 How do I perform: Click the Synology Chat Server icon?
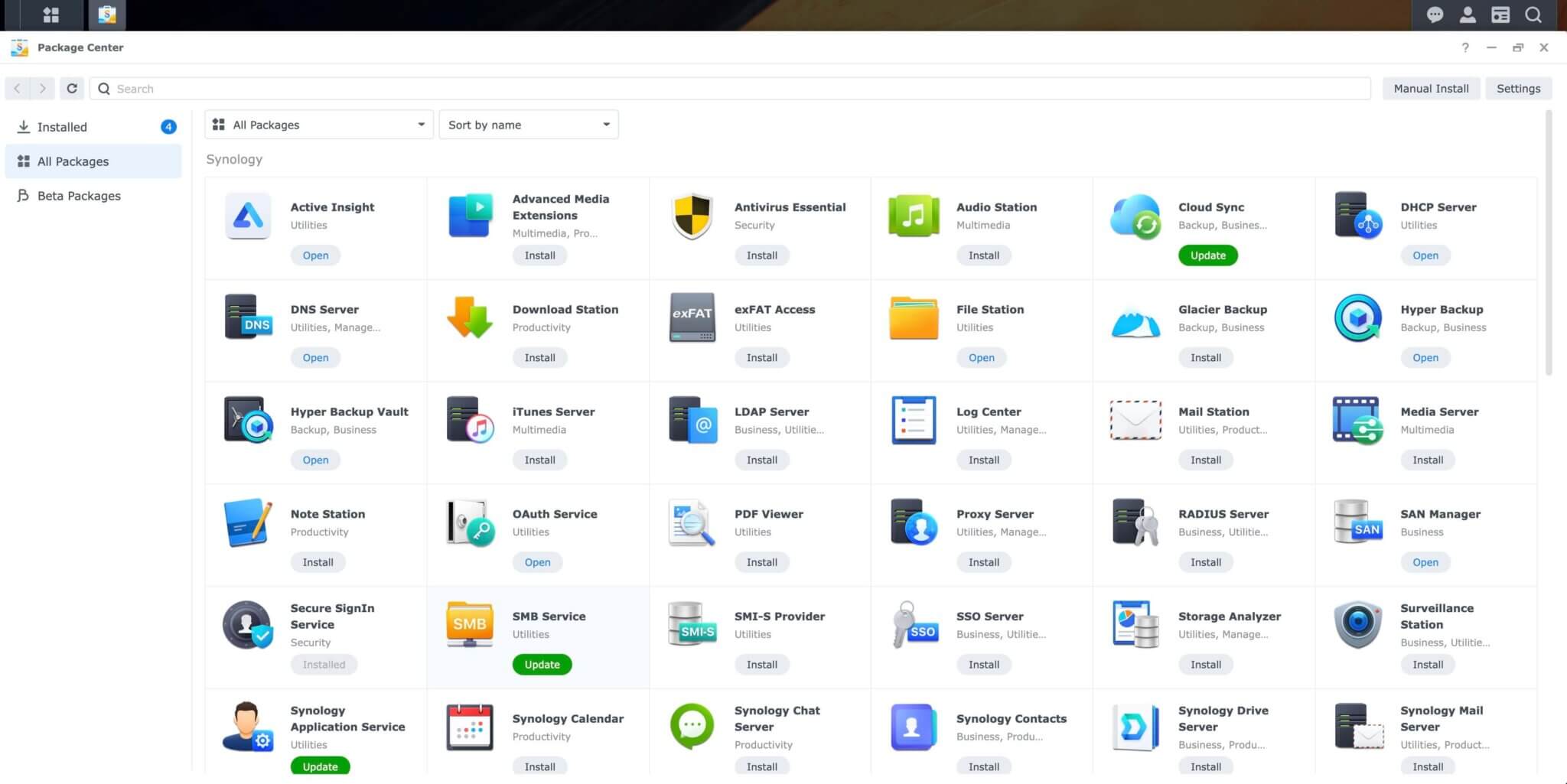point(692,727)
